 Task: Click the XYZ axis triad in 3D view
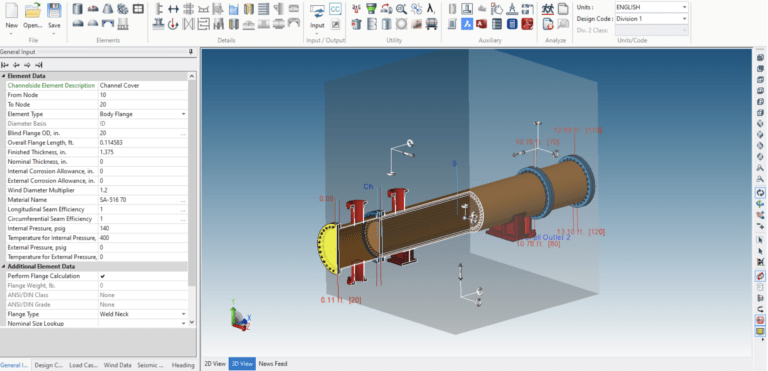pyautogui.click(x=240, y=316)
